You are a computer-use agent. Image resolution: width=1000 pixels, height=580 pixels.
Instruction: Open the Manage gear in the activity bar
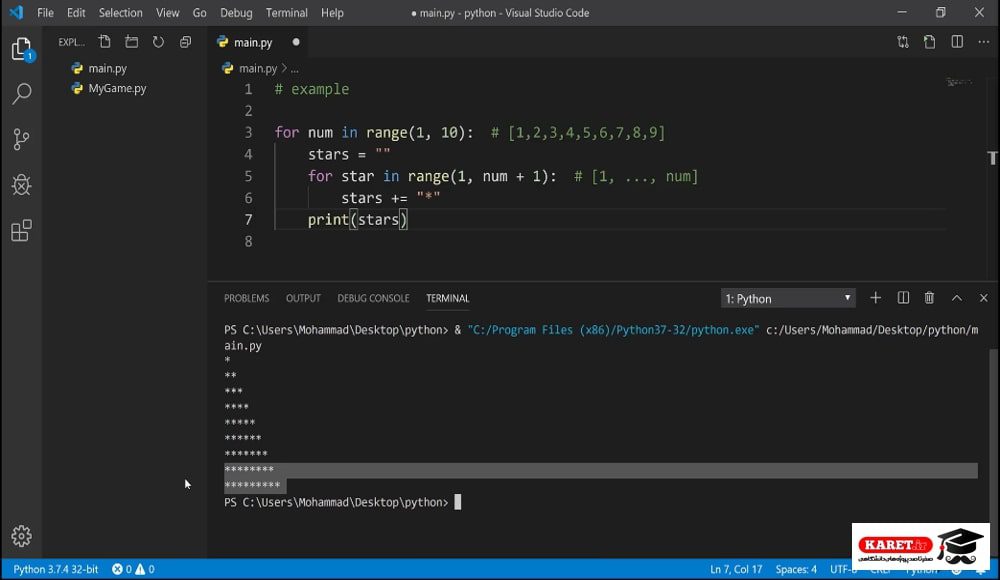21,536
